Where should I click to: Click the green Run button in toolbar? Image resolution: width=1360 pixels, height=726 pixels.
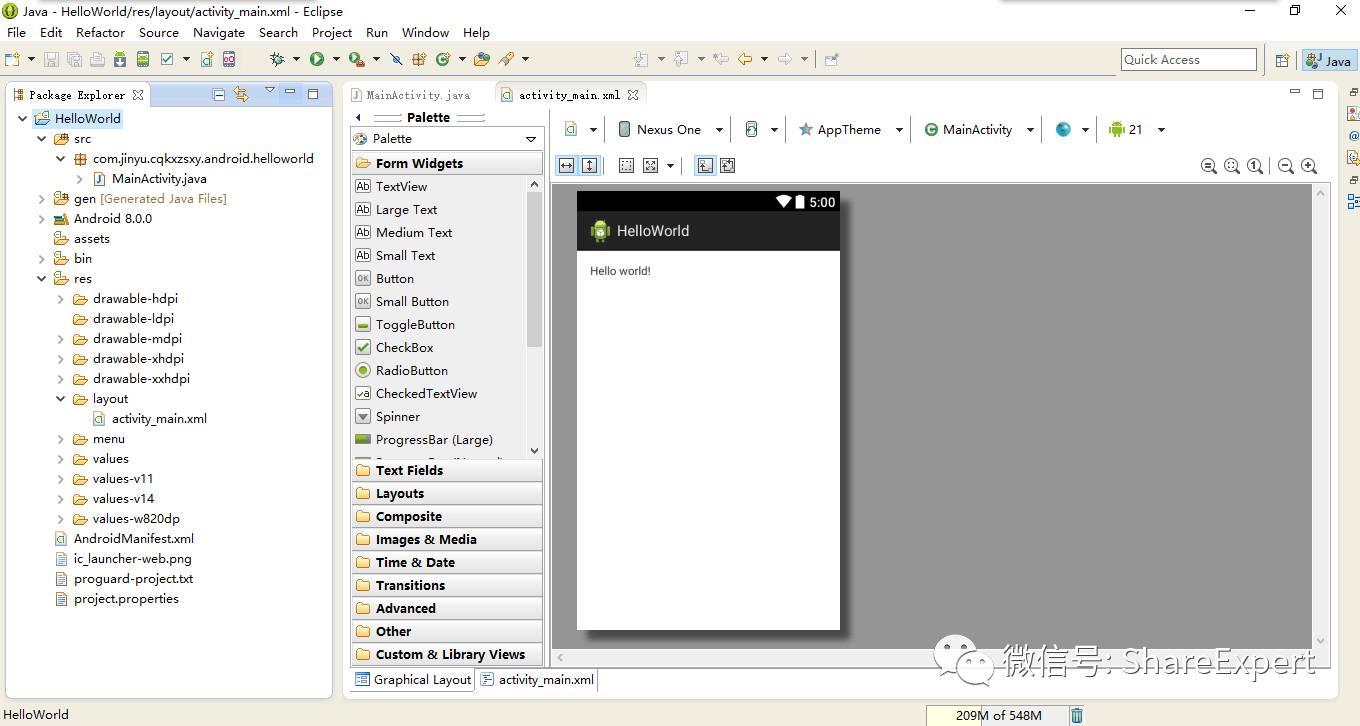pos(317,60)
